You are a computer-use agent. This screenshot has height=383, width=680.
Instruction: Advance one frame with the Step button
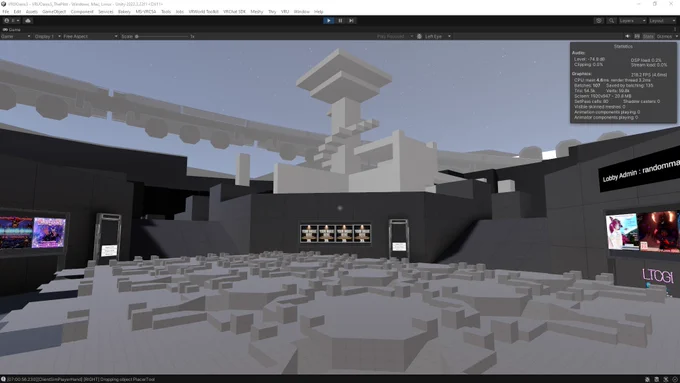(351, 20)
